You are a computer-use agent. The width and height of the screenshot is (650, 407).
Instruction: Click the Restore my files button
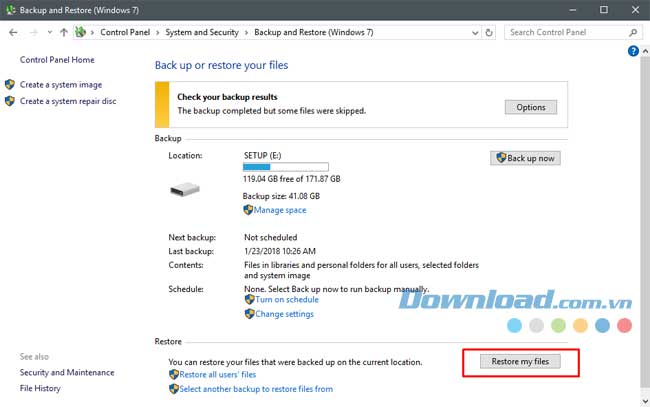[520, 361]
